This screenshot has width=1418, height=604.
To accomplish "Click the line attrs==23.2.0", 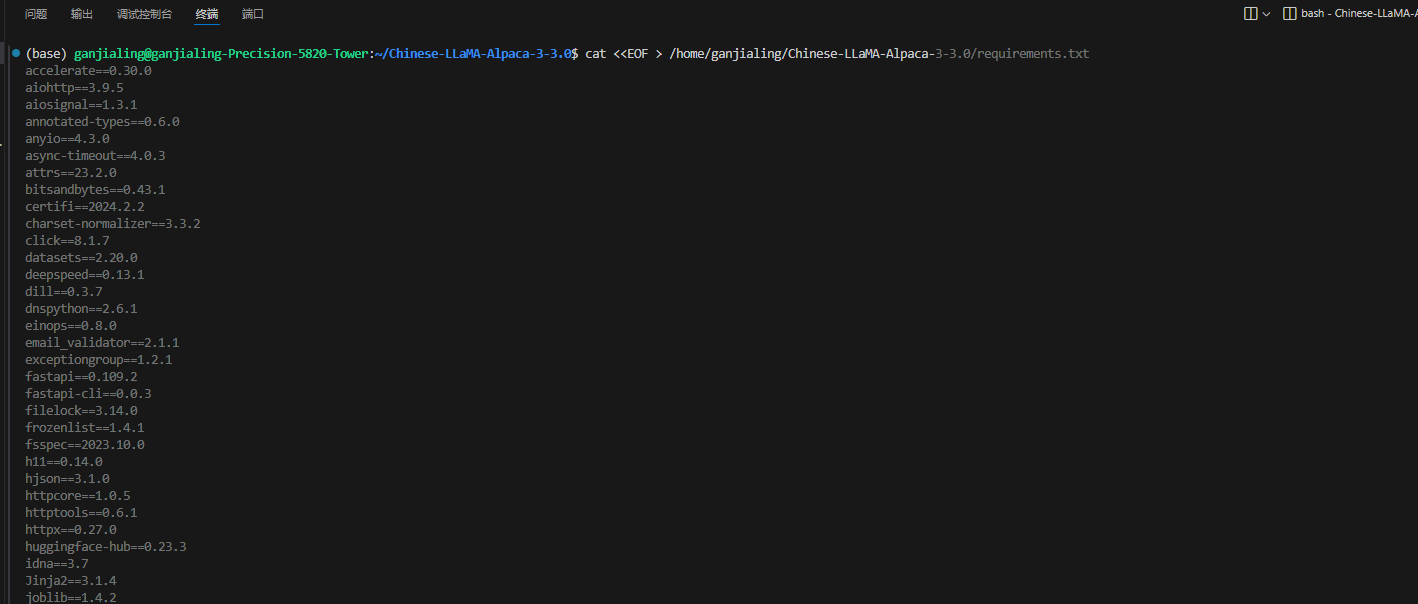I will (x=71, y=173).
